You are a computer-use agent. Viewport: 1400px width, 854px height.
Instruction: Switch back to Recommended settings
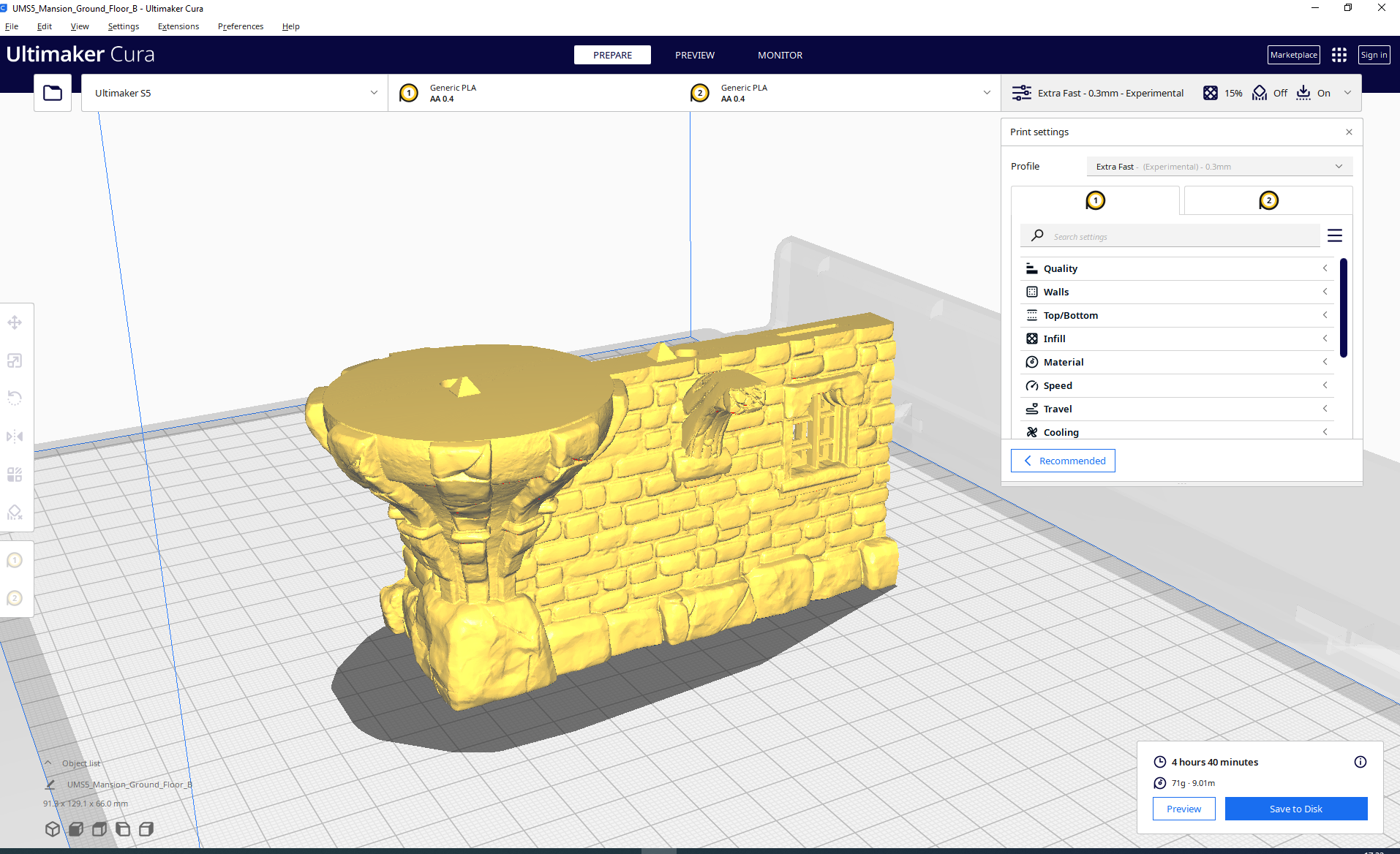coord(1063,461)
